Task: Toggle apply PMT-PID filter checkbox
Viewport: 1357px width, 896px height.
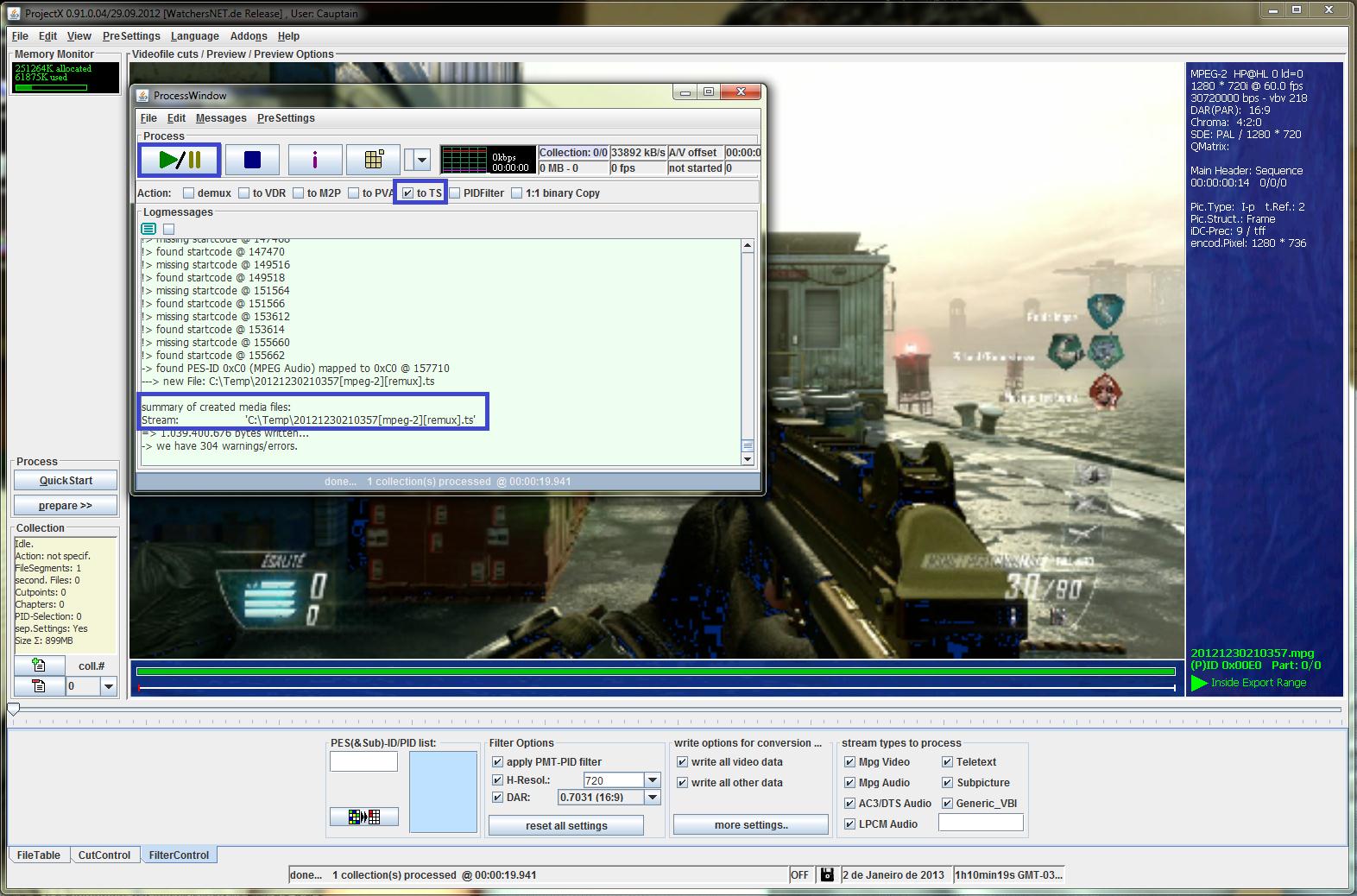Action: coord(497,762)
